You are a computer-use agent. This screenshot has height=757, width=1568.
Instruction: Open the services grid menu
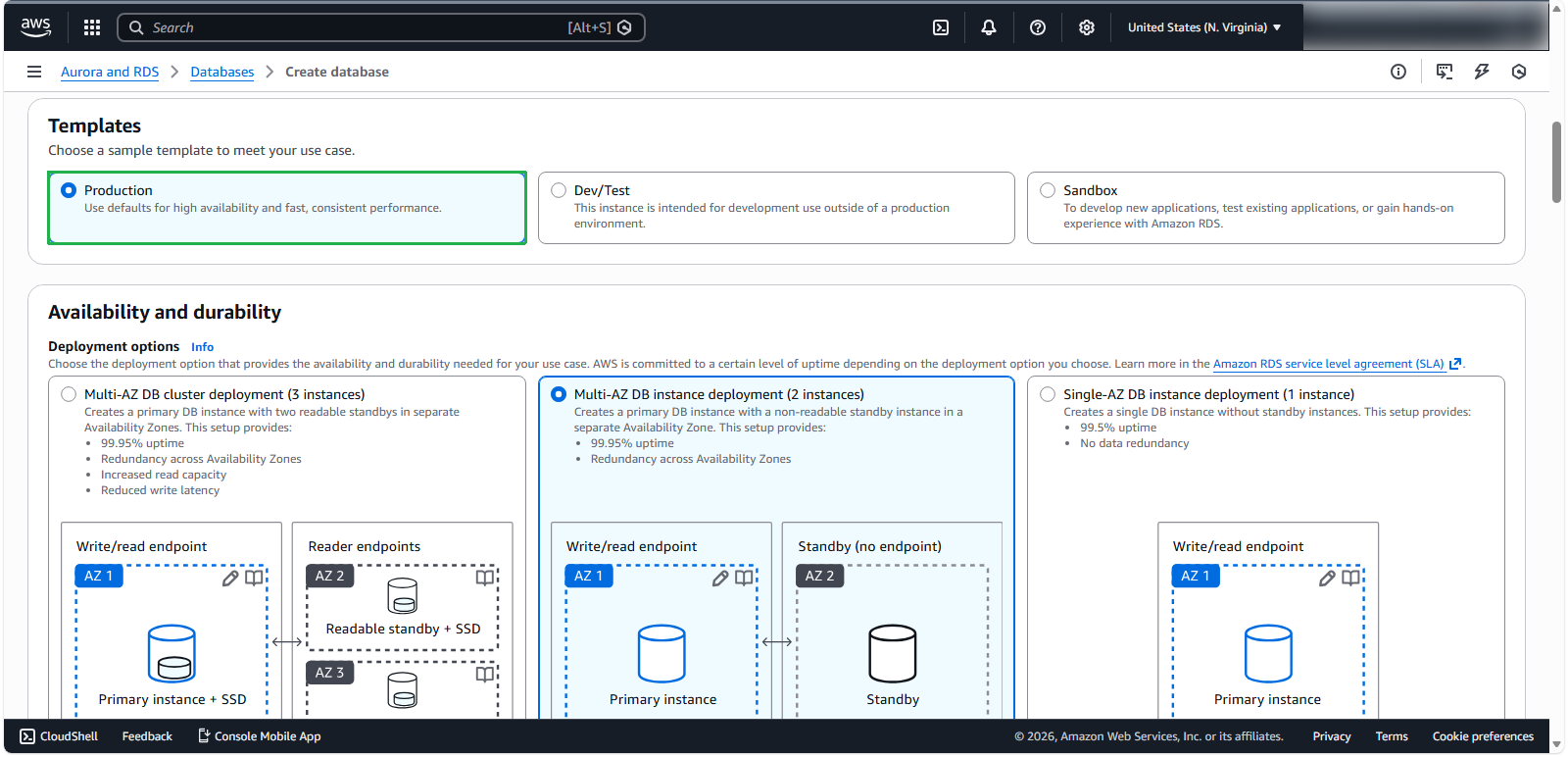[x=92, y=27]
